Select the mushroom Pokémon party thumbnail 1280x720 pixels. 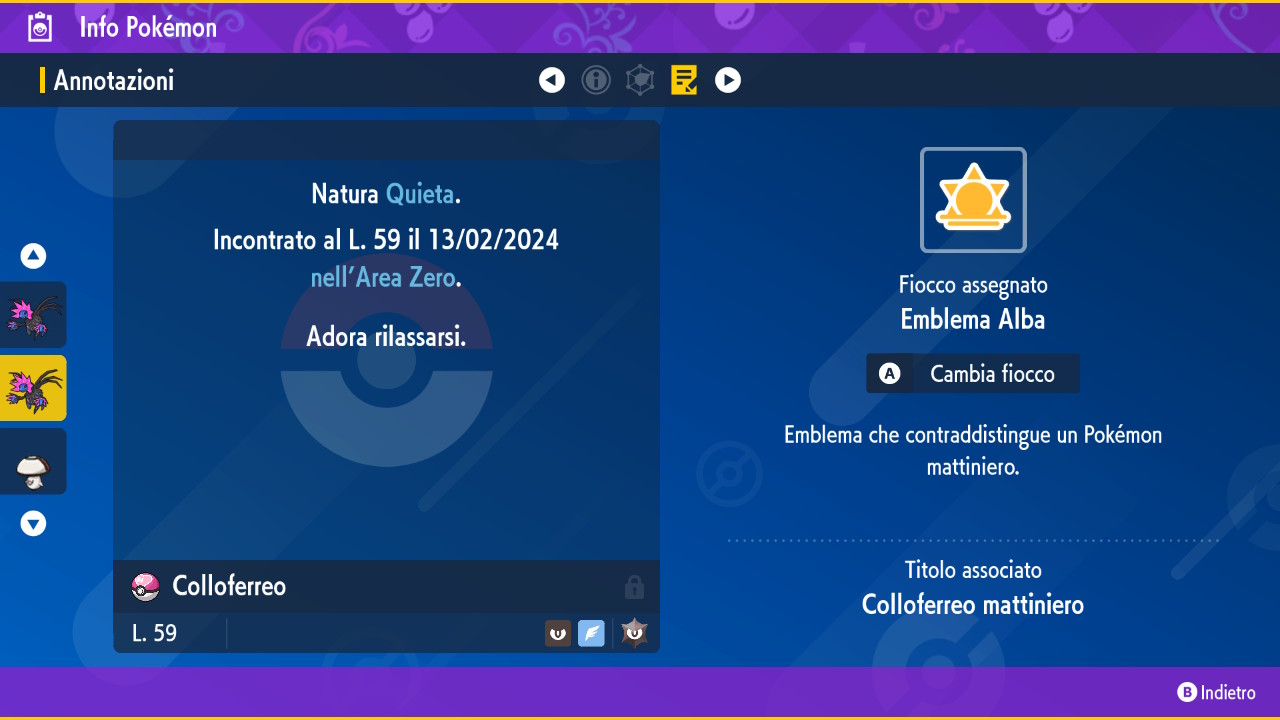tap(33, 461)
